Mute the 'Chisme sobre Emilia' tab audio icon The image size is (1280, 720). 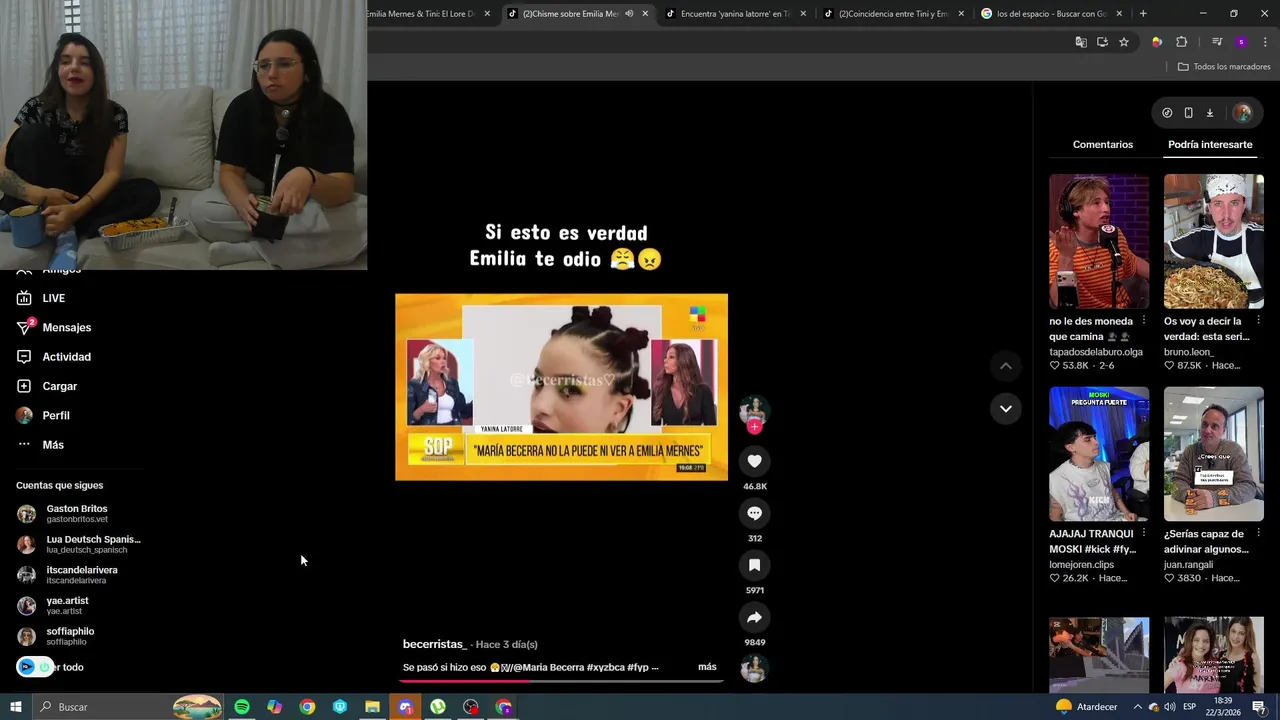coord(629,14)
